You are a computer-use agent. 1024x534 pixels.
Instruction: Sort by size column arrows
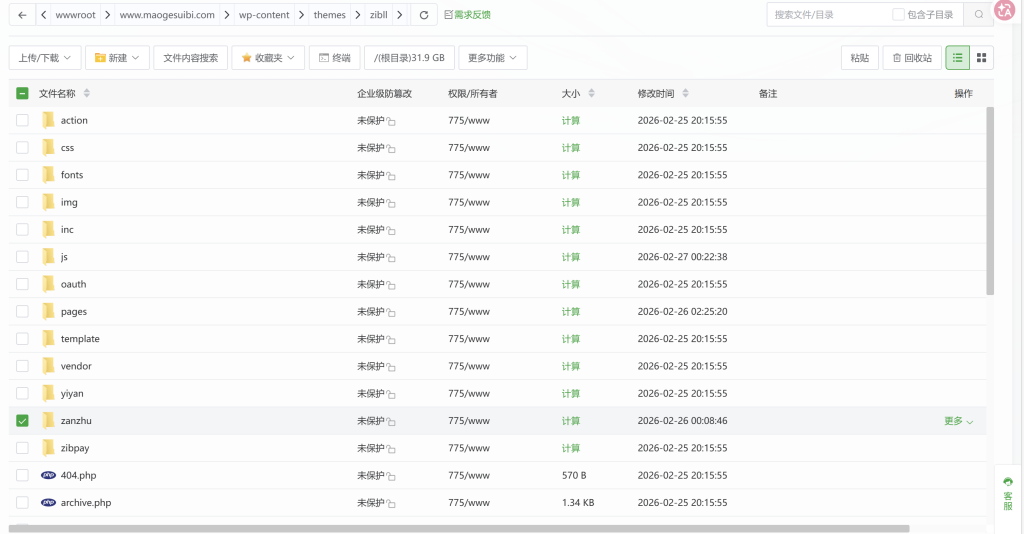591,93
